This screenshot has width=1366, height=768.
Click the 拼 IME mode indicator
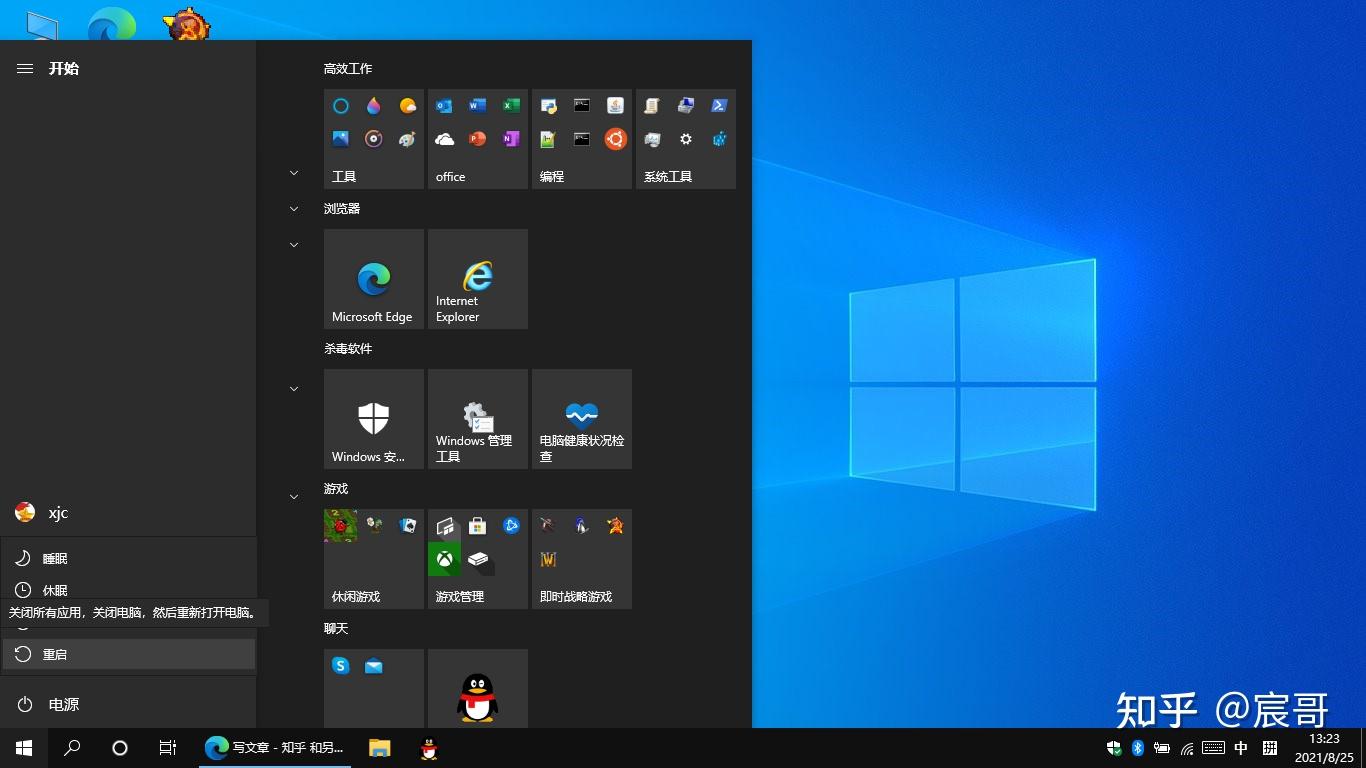click(x=1270, y=748)
